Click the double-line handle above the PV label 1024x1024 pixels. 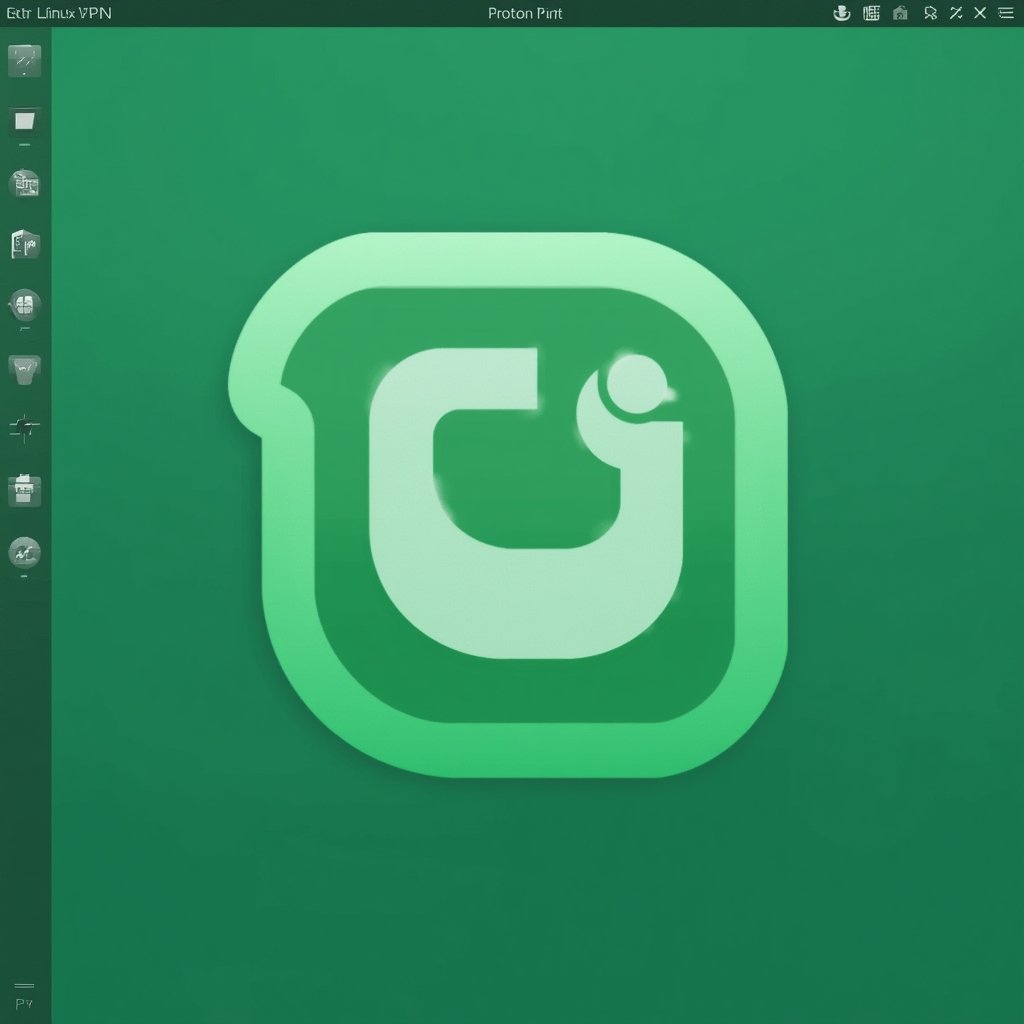click(24, 985)
